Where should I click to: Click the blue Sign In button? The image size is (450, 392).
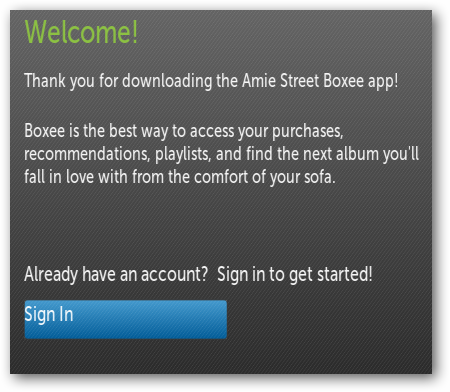coord(126,319)
